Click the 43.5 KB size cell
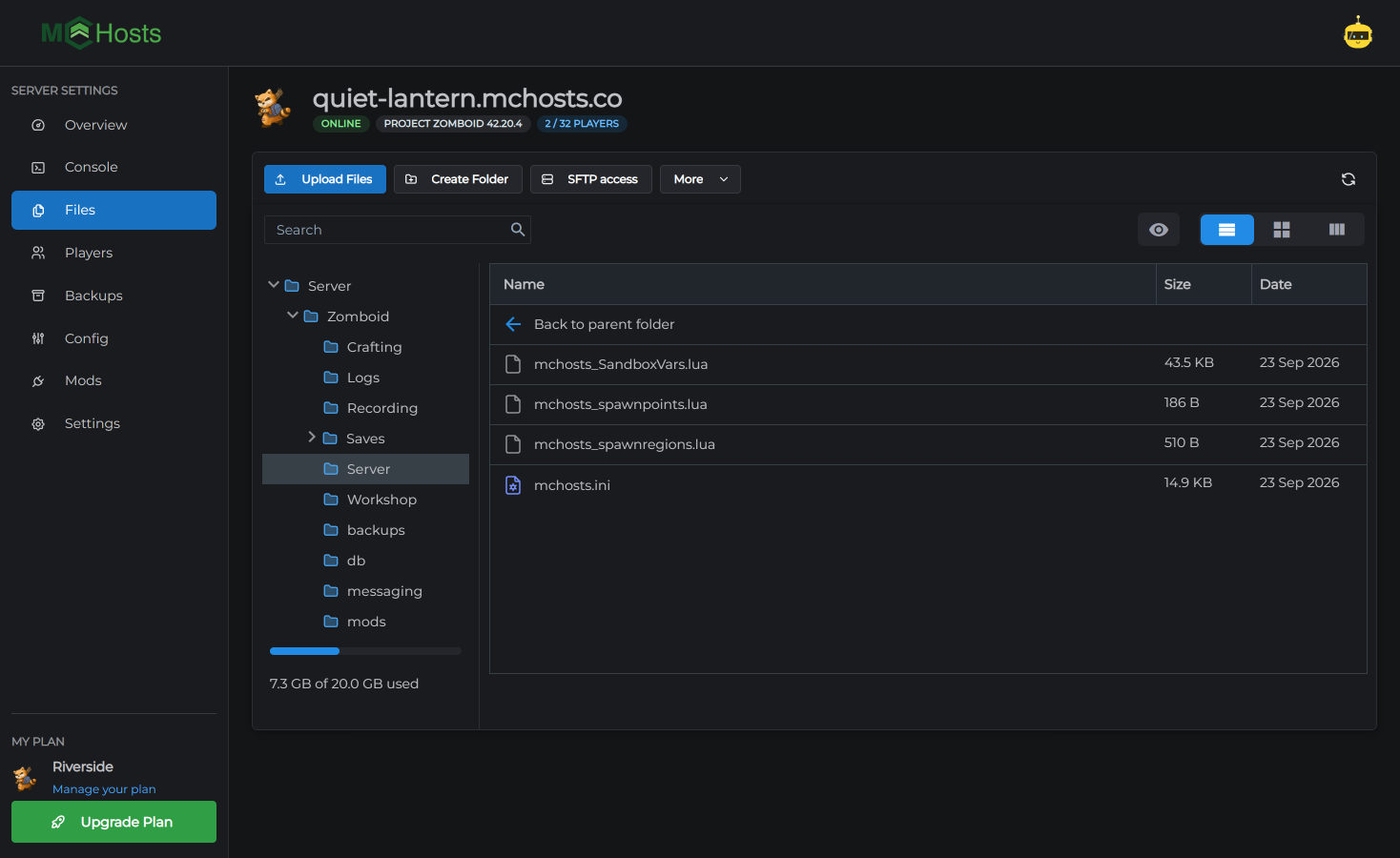 [1189, 362]
